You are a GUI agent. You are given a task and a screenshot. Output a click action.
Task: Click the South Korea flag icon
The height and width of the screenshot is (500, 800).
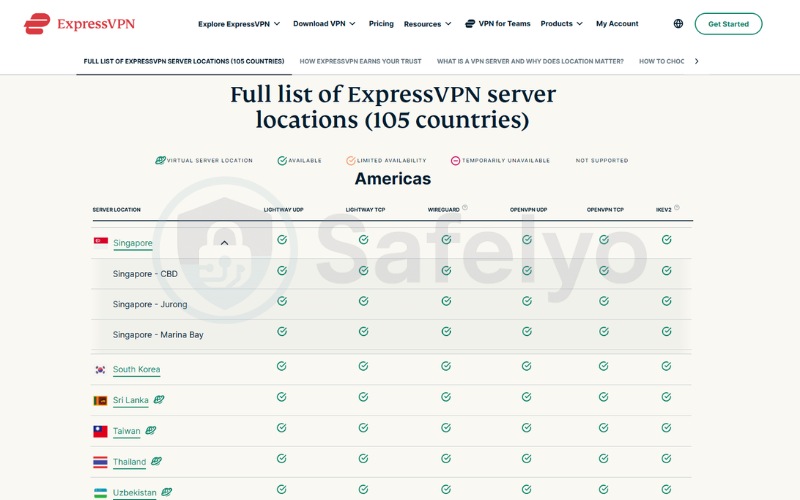[101, 369]
